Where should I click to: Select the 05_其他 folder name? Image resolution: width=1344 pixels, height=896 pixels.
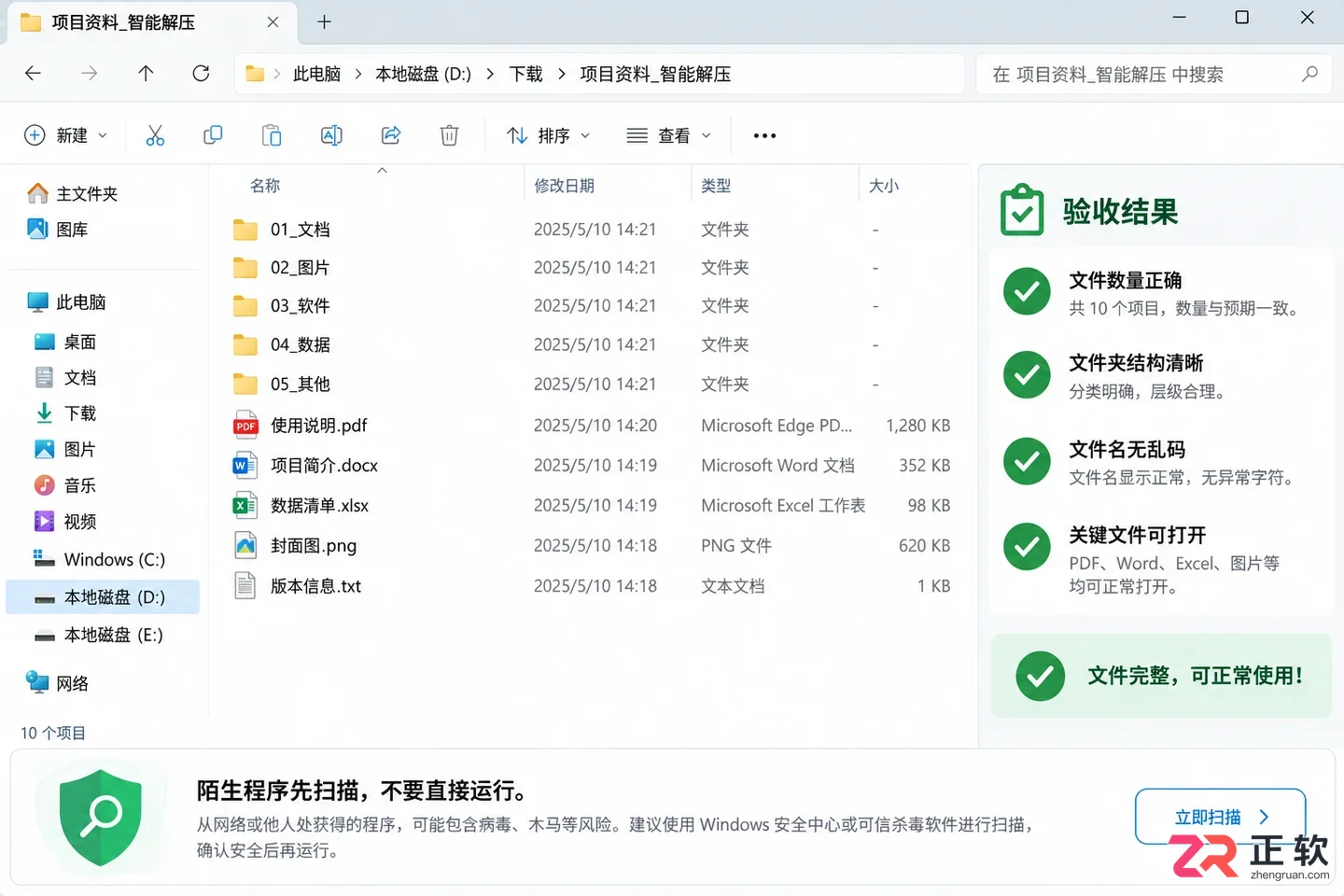(300, 384)
